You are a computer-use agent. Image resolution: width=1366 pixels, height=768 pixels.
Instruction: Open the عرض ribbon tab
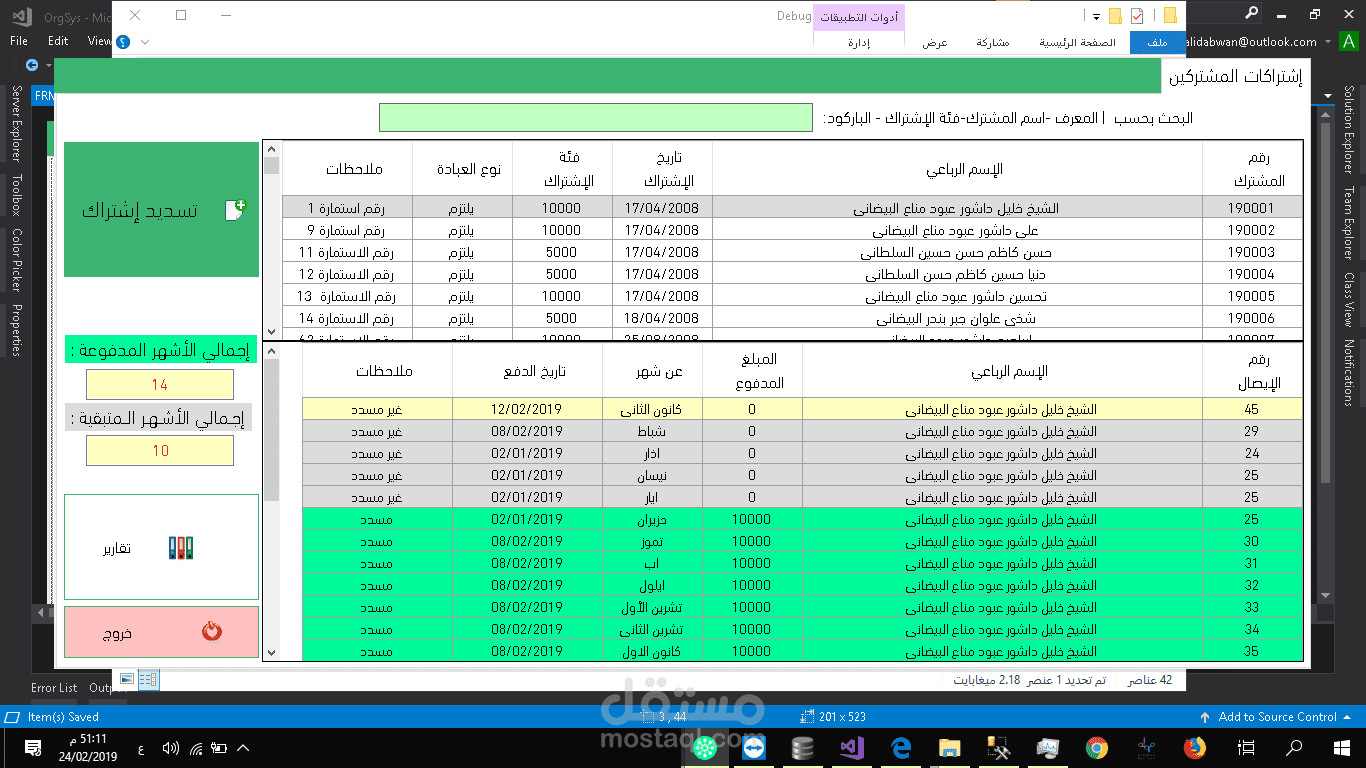935,42
